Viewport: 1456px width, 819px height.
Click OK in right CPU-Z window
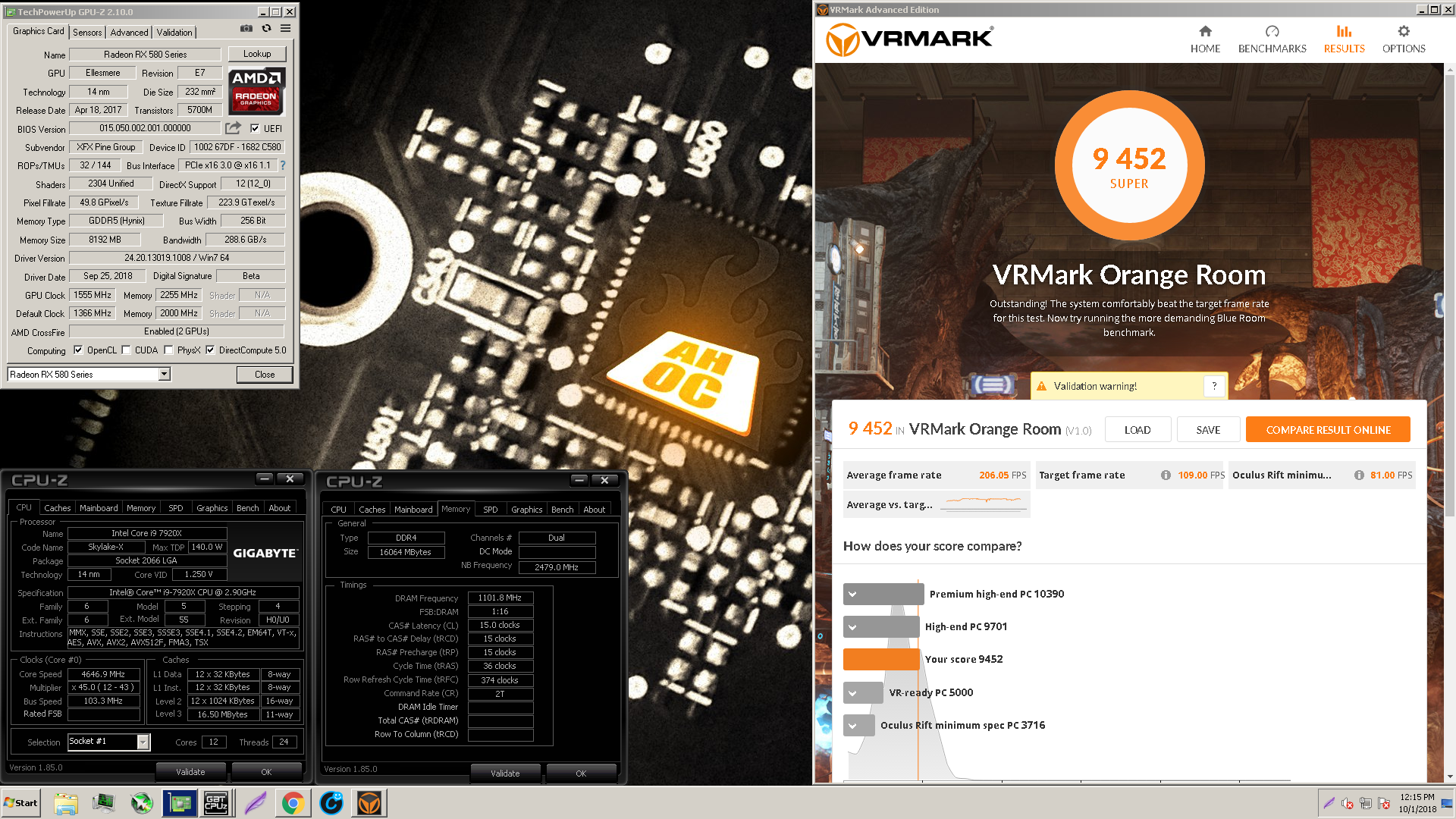point(581,773)
